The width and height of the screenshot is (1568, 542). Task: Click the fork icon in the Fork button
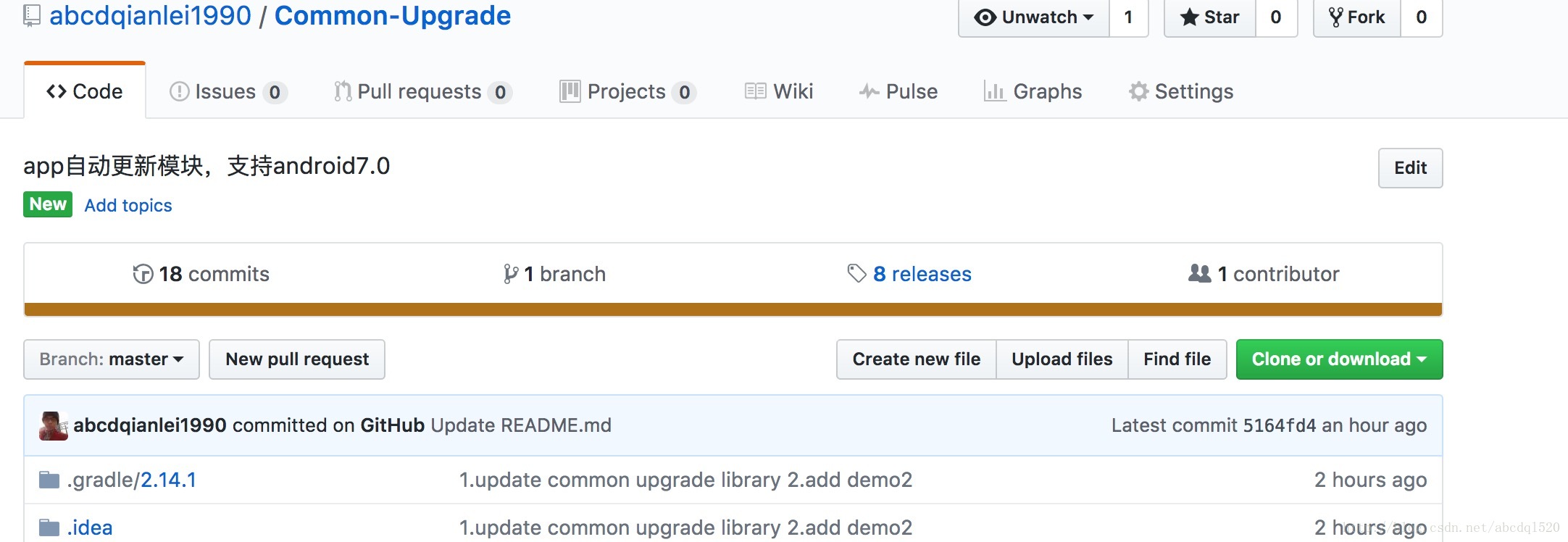(1335, 17)
